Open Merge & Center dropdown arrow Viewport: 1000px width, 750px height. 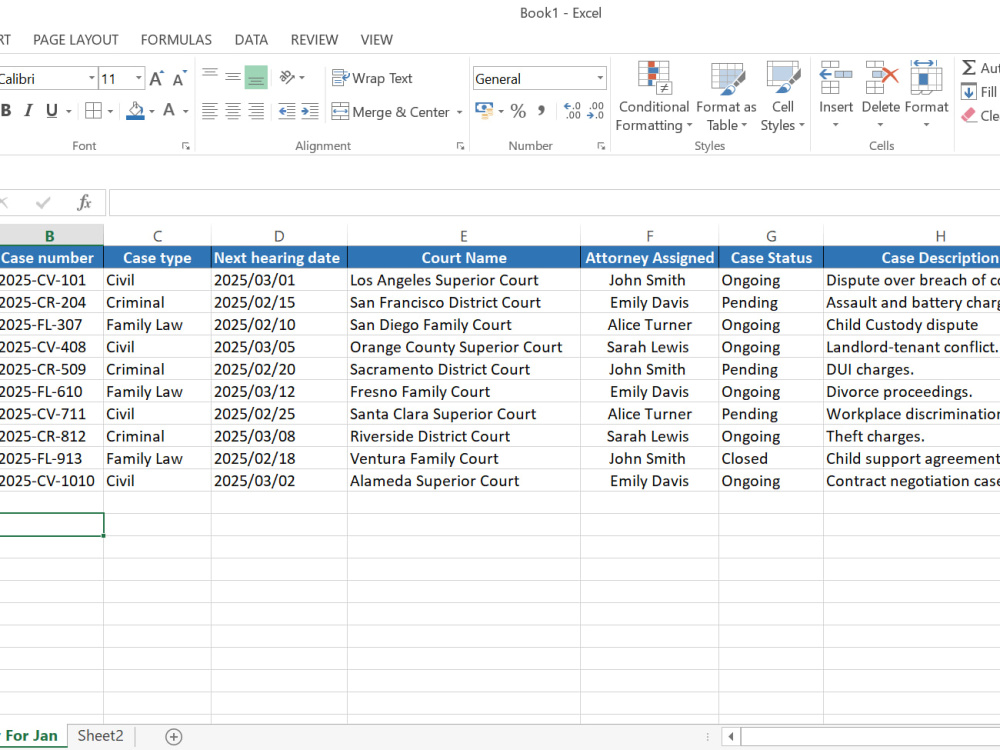(x=459, y=112)
